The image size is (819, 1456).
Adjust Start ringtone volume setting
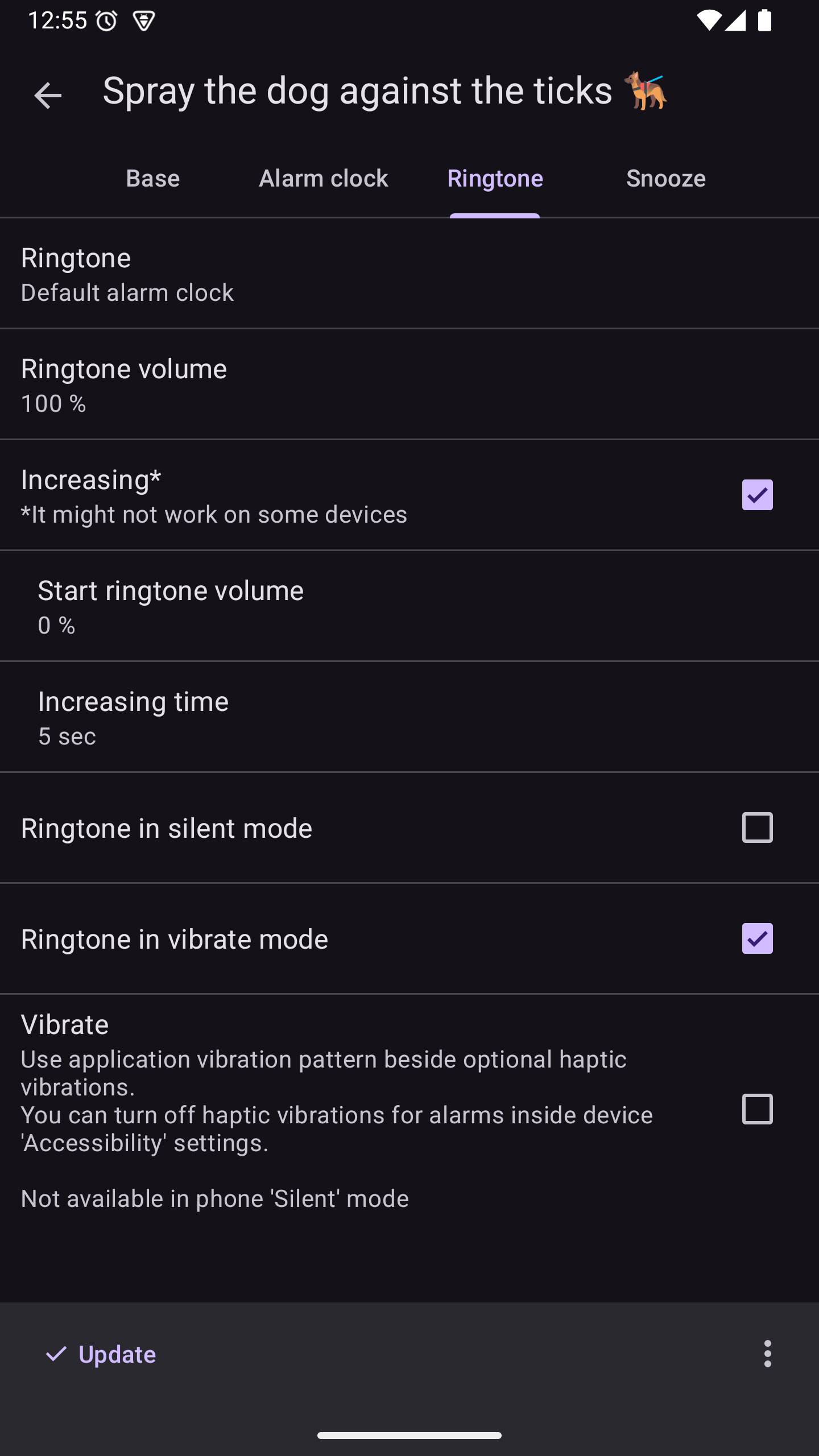click(409, 607)
